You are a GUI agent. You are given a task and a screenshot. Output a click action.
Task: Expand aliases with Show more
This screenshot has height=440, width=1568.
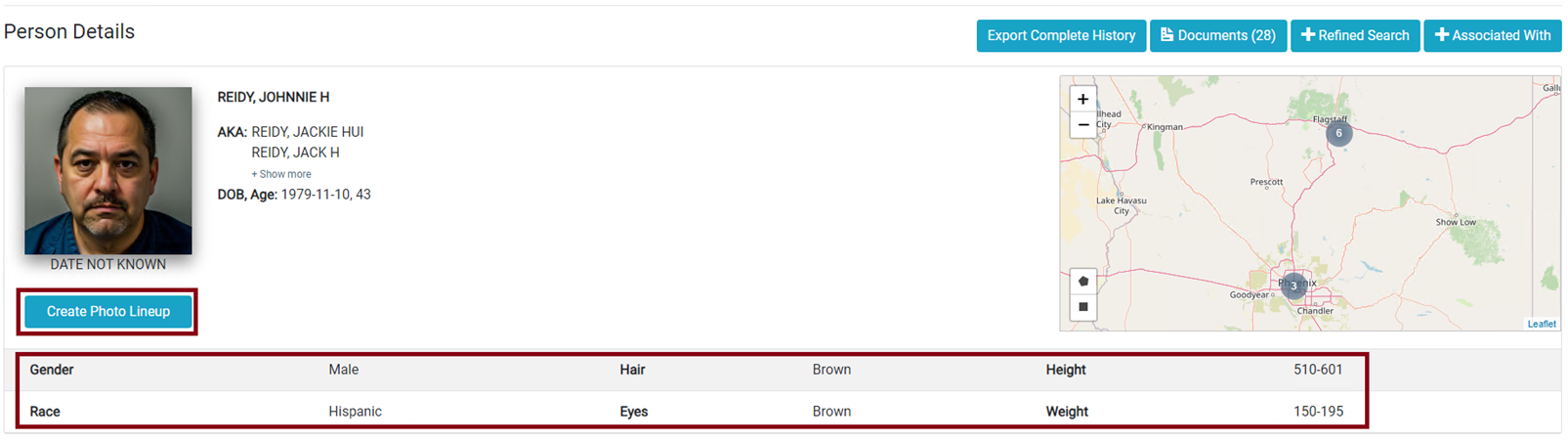[281, 174]
